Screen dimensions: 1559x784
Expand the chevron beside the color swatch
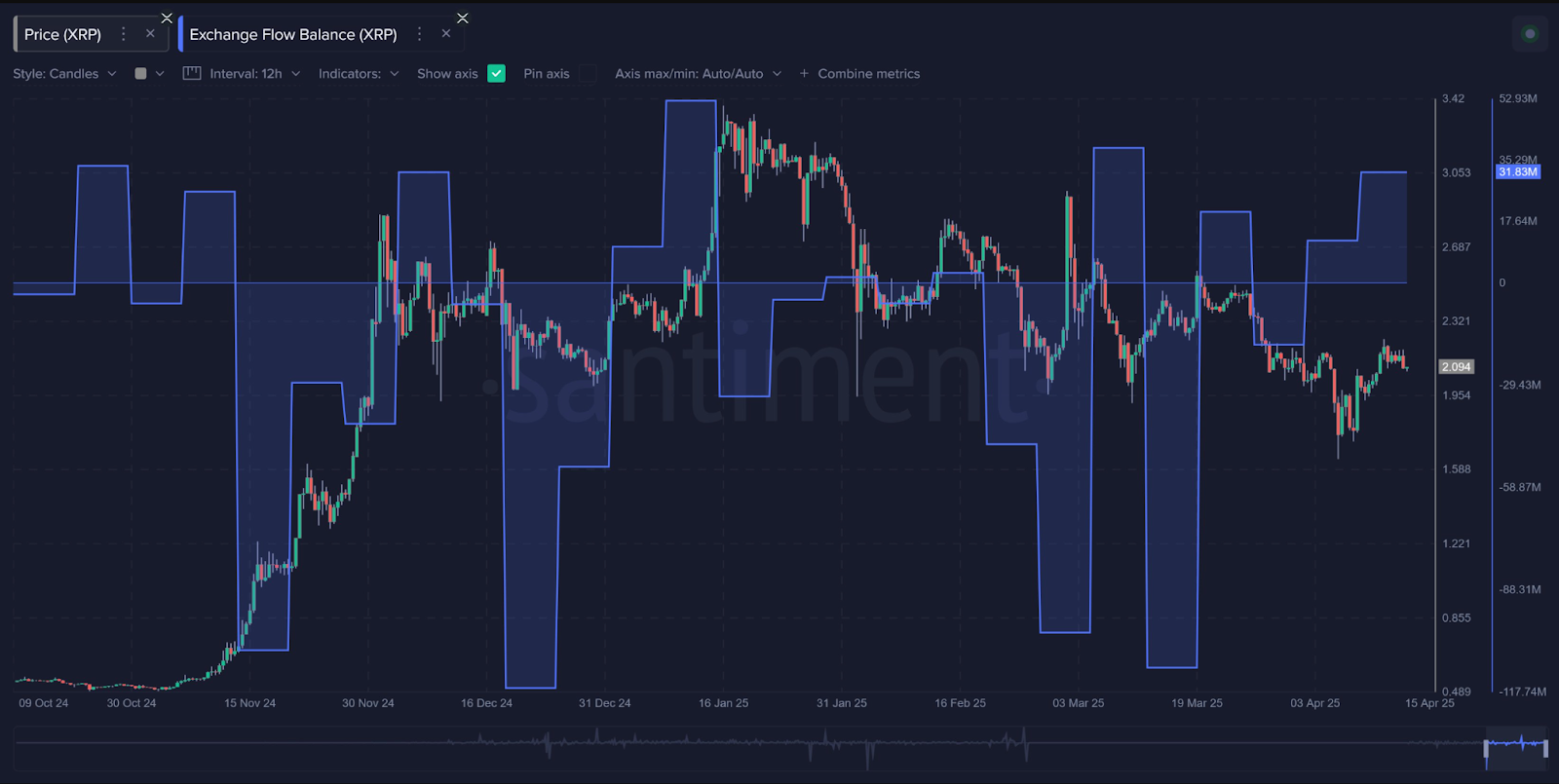tap(160, 74)
